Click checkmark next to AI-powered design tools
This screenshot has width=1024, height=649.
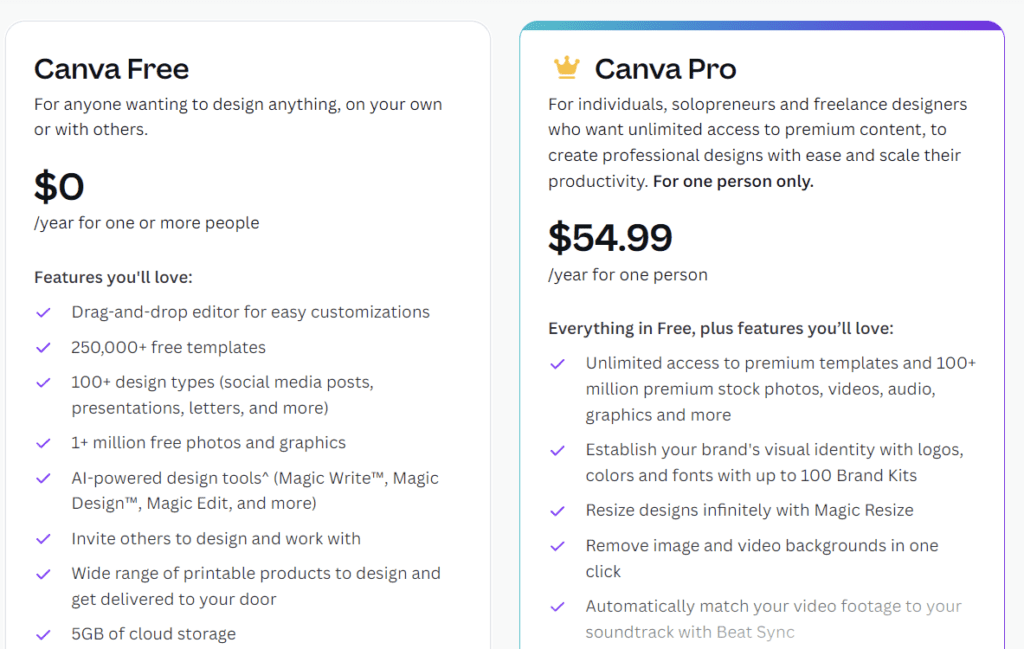pyautogui.click(x=44, y=479)
